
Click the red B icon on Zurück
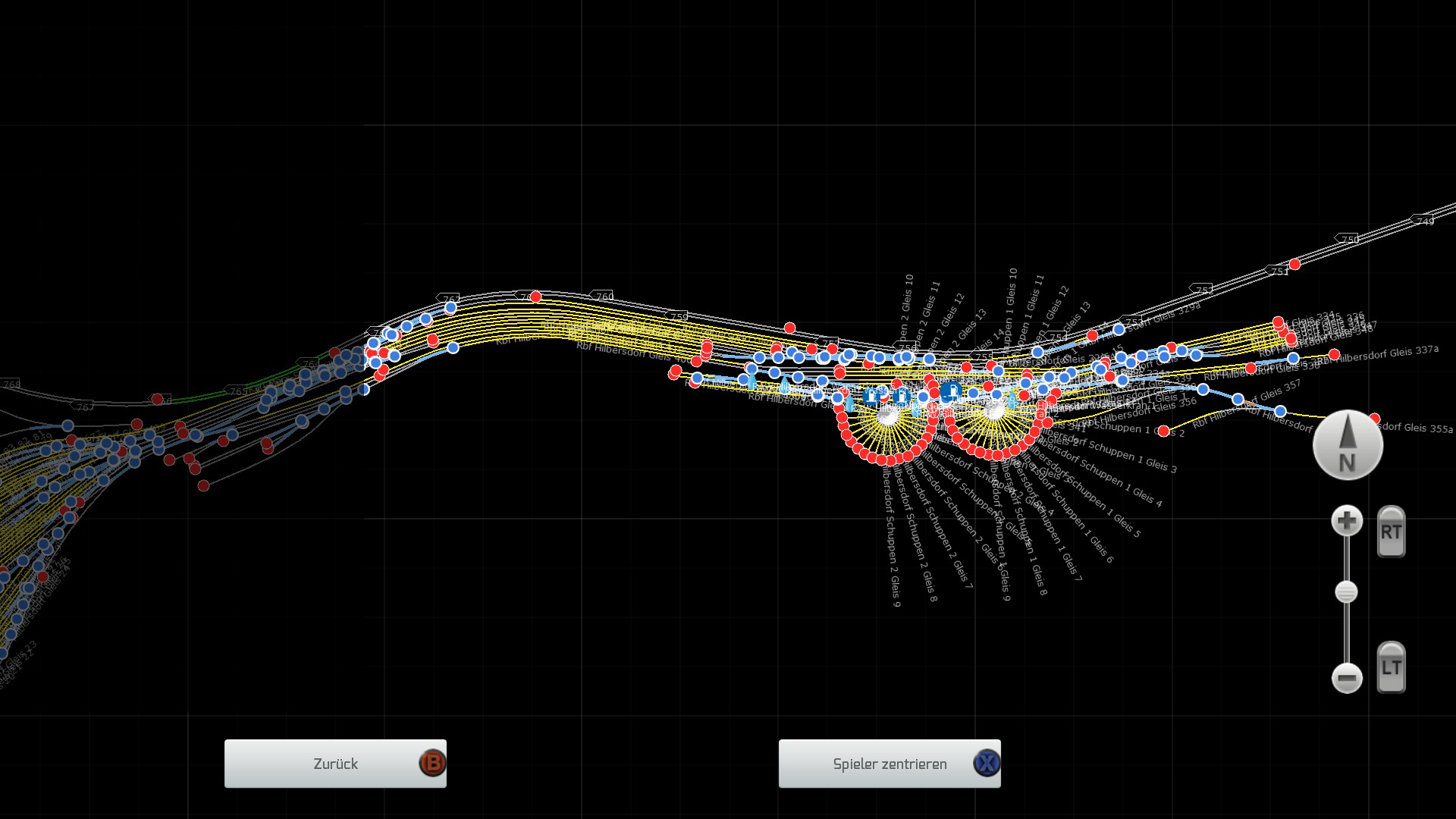(x=432, y=763)
